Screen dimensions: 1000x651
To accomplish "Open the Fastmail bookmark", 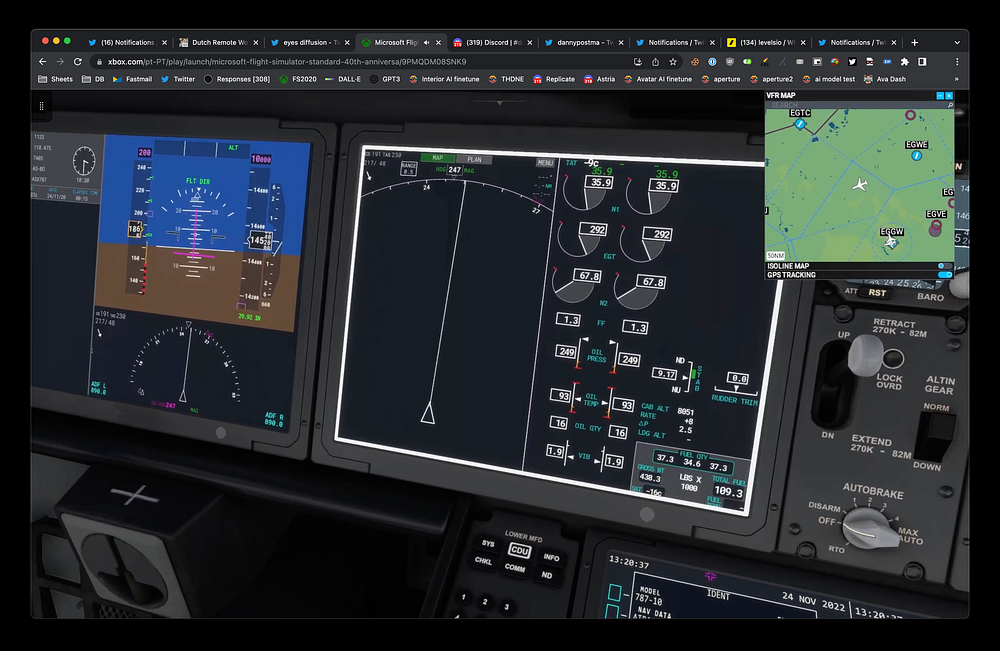I will (133, 79).
